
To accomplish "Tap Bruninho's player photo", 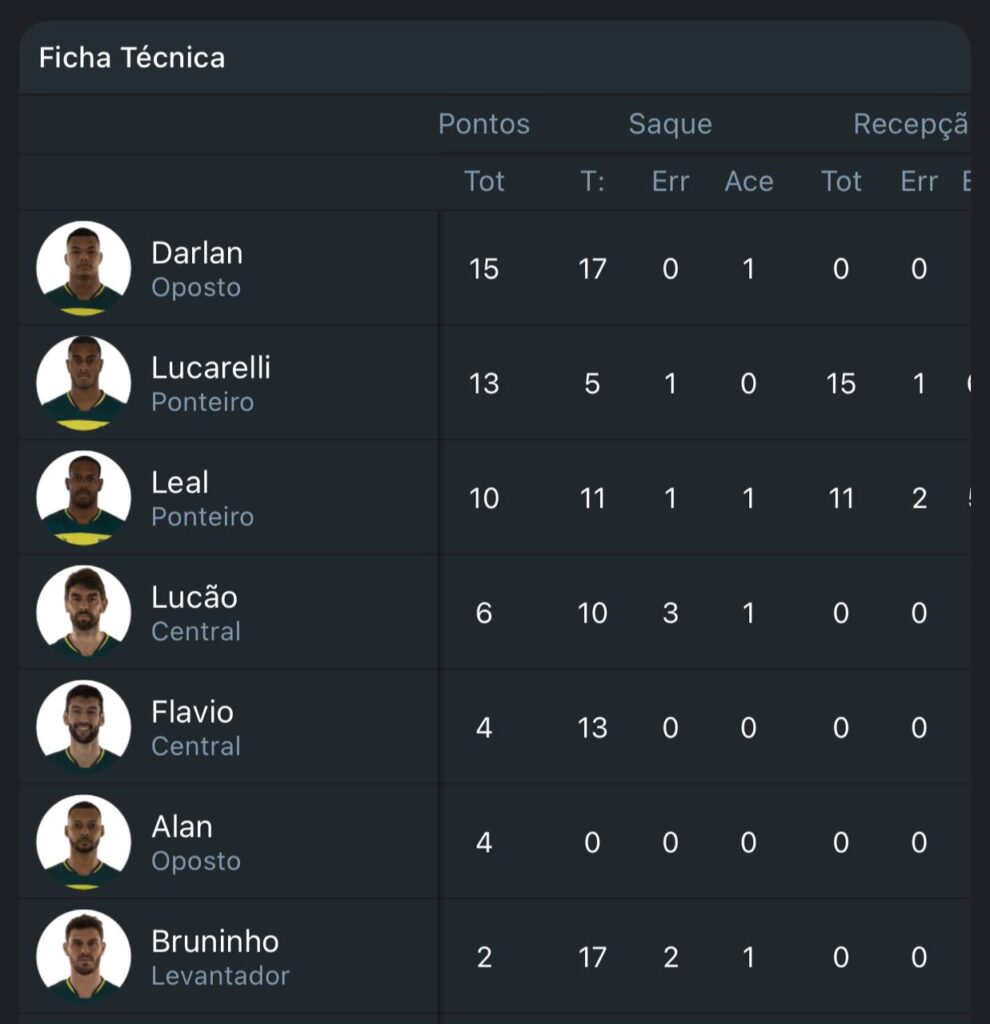I will click(84, 957).
